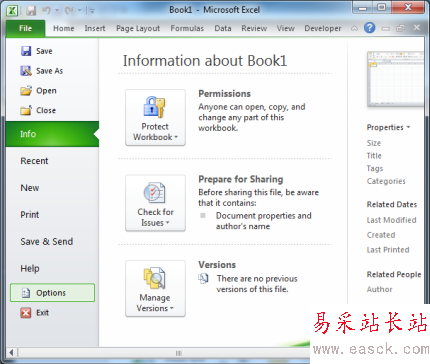
Task: Click the Categories property label
Action: pos(386,181)
